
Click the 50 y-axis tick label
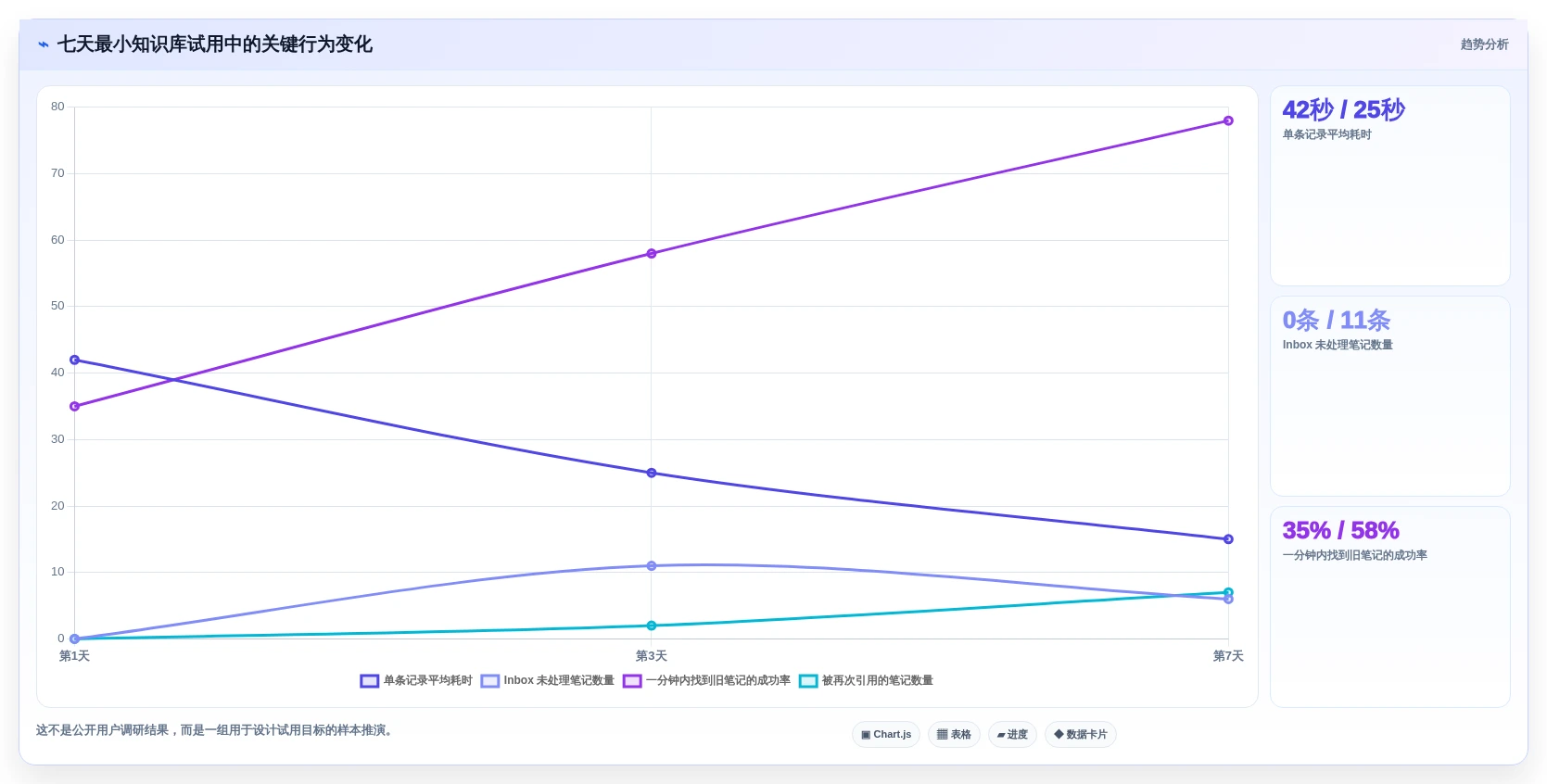(x=57, y=306)
